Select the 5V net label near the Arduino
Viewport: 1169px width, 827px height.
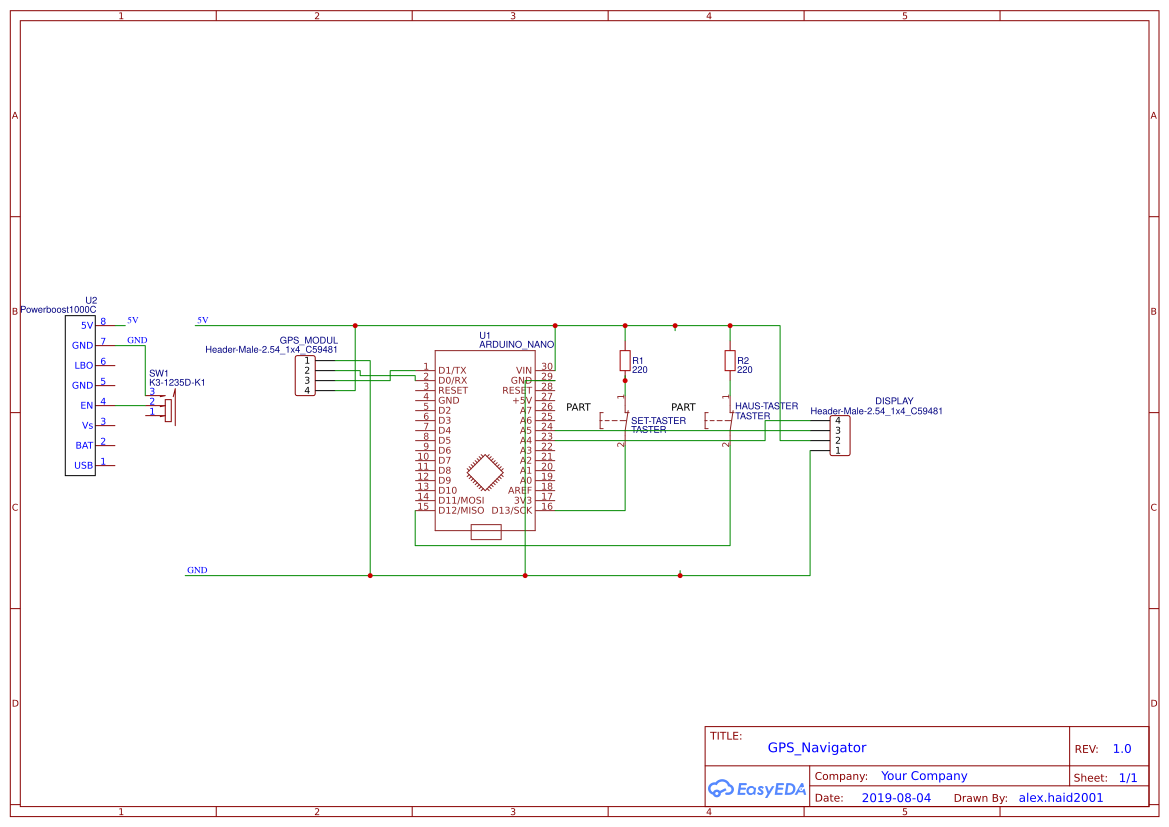click(201, 320)
